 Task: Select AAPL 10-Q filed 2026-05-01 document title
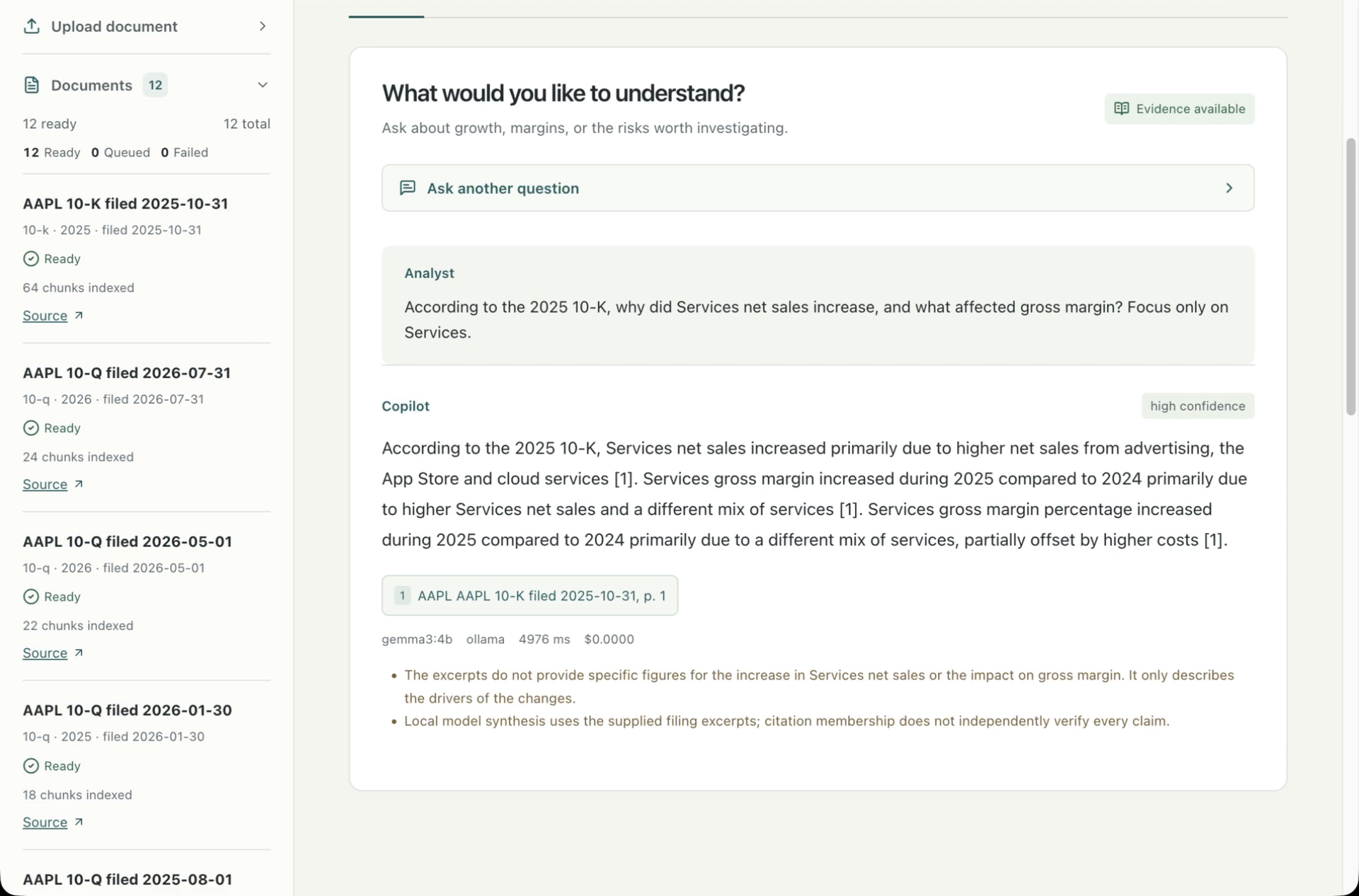pyautogui.click(x=127, y=541)
